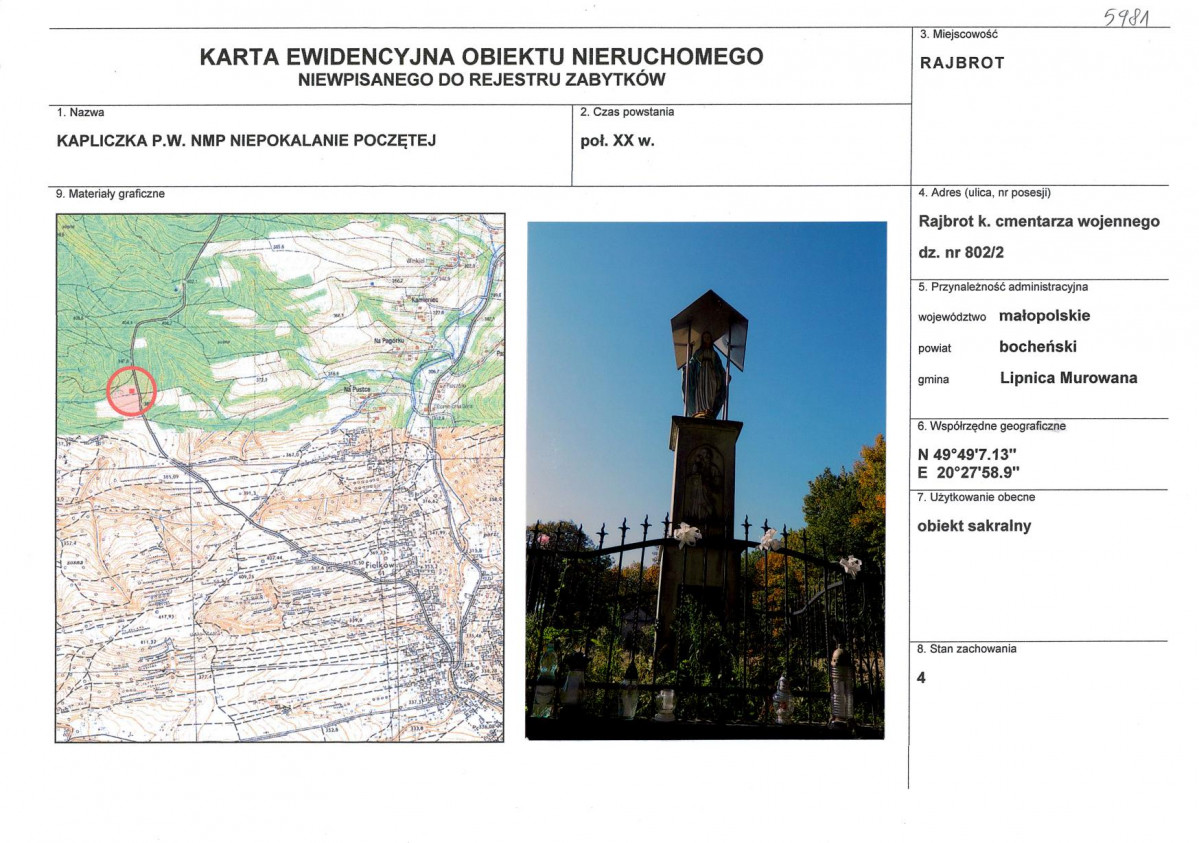1199x843 pixels.
Task: Click the handwritten number 5981
Action: 1127,16
